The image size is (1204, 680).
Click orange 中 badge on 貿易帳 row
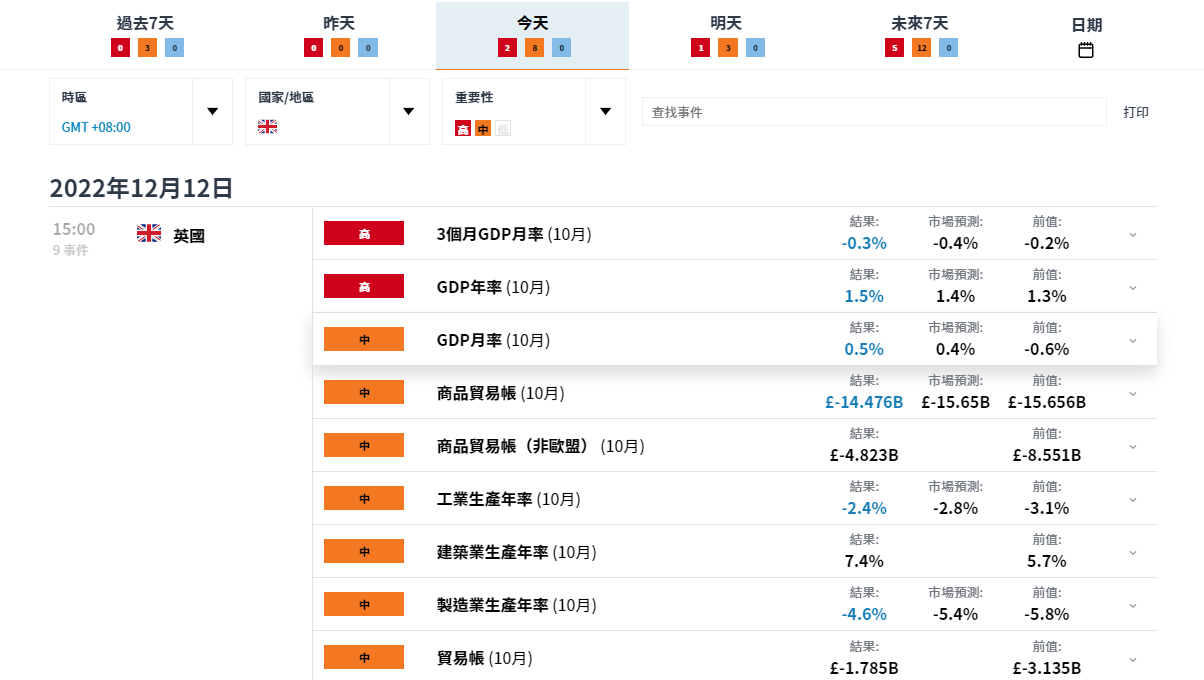tap(364, 658)
